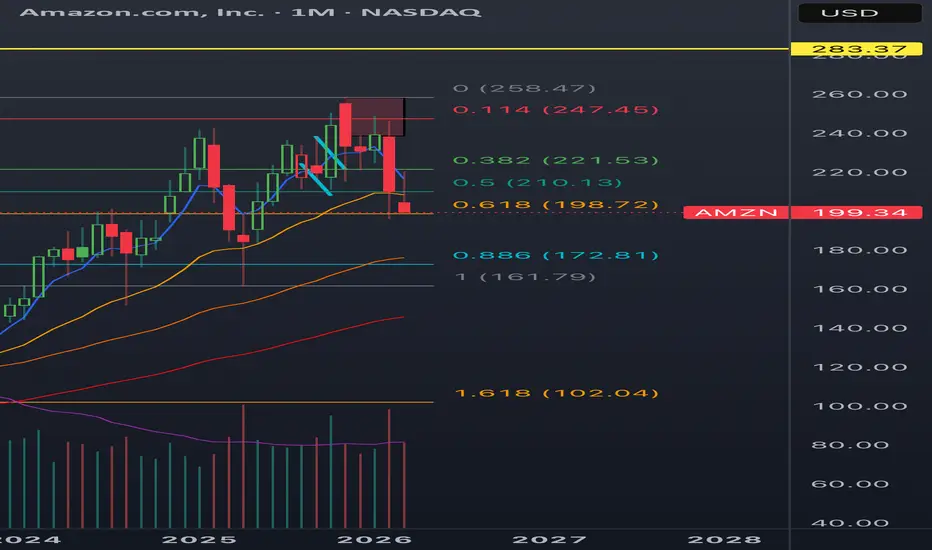Click the chart title Amazon.com, Inc. 1M NASDAQ

point(250,12)
